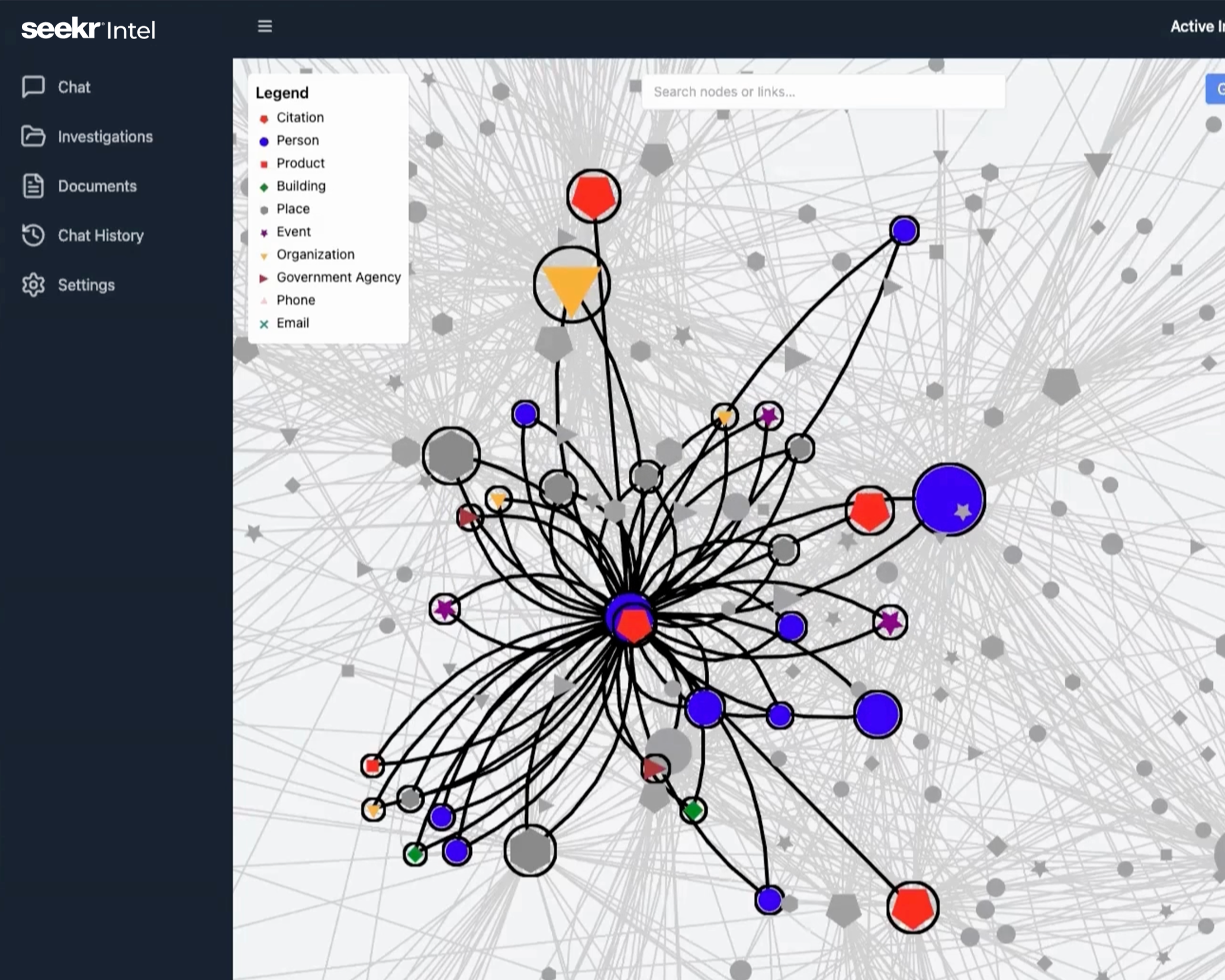Screen dimensions: 1225x980
Task: Toggle the Government Agency legend entry
Action: [338, 277]
